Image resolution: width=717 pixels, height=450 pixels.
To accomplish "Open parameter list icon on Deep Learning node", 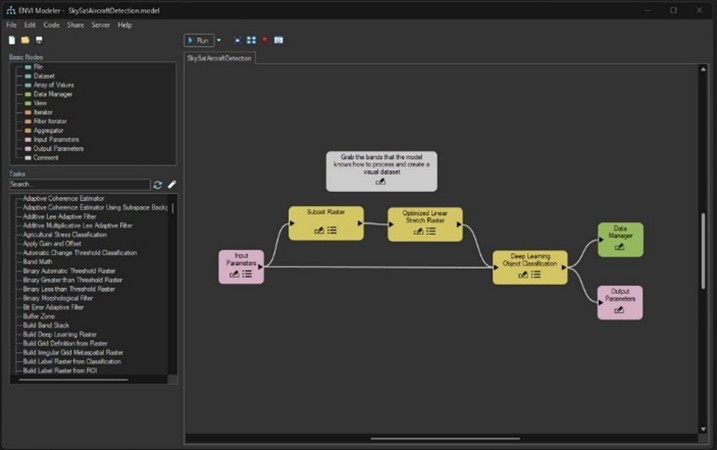I will pos(536,273).
